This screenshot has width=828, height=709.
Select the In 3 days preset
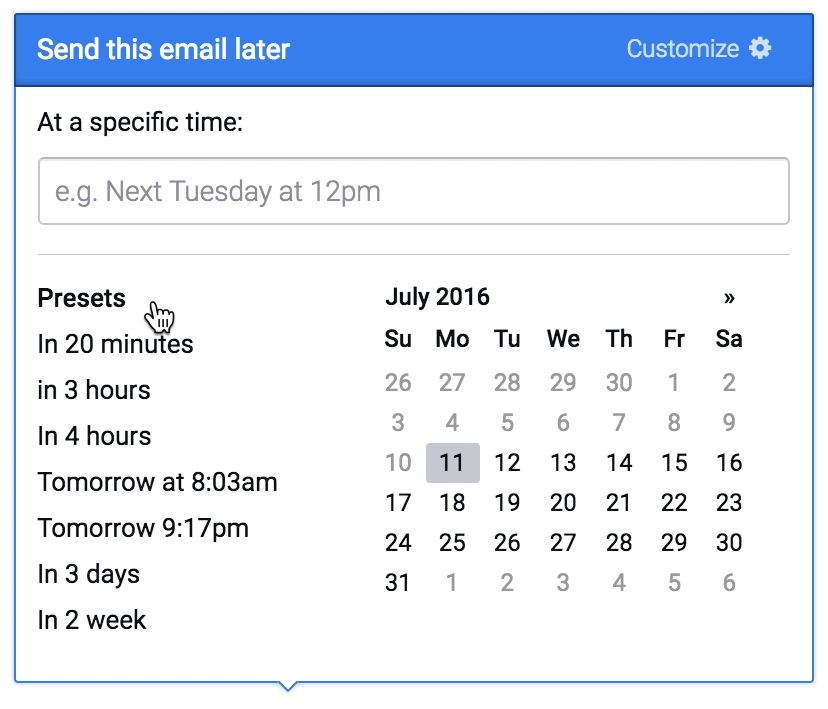(89, 573)
